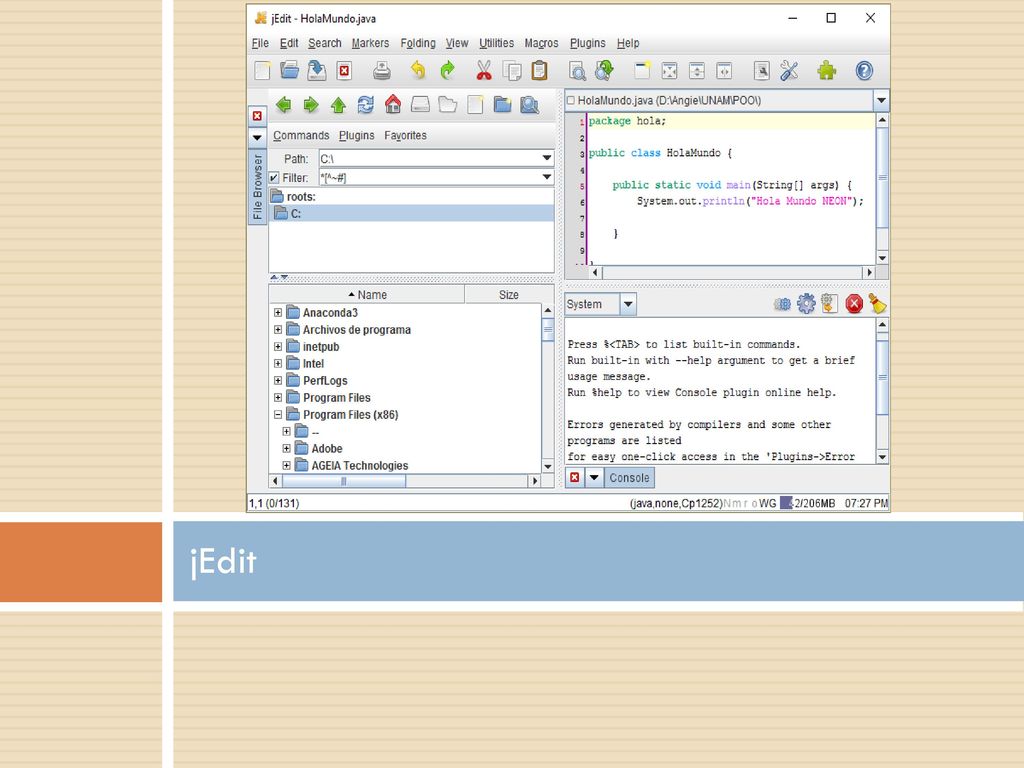Viewport: 1024px width, 768px height.
Task: Collapse the Program Files (x86) folder
Action: [278, 415]
